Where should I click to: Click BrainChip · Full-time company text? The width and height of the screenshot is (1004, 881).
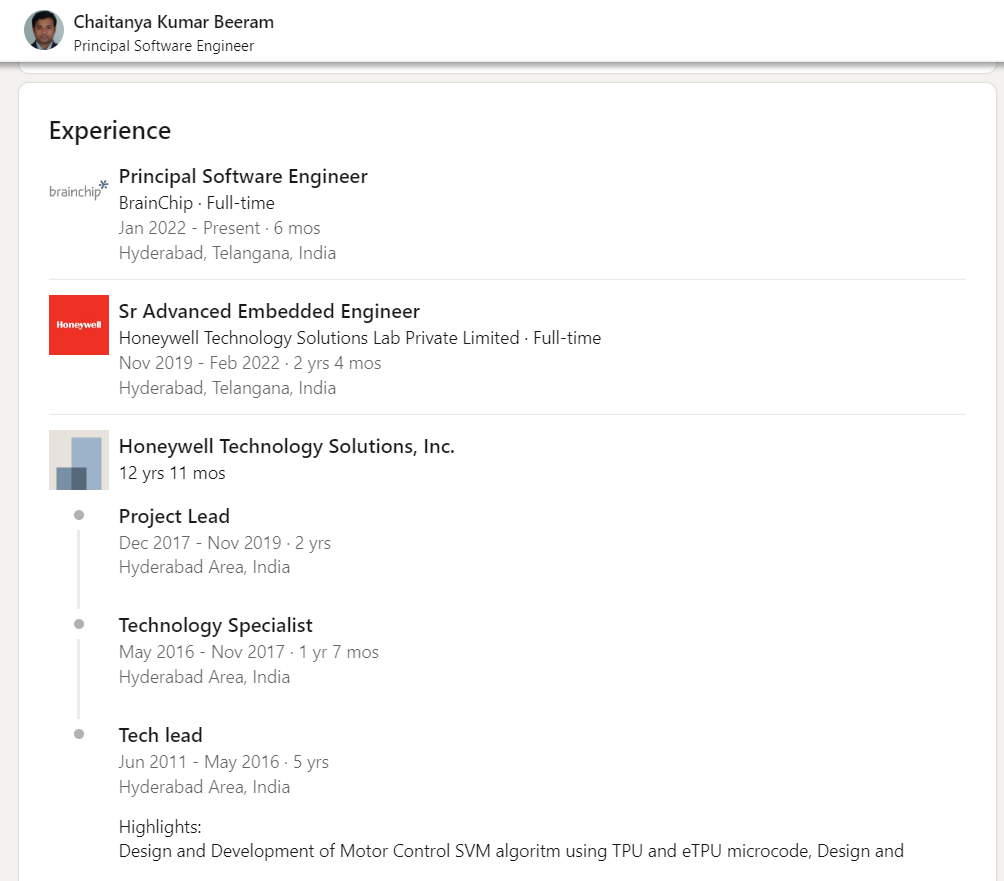[x=196, y=203]
